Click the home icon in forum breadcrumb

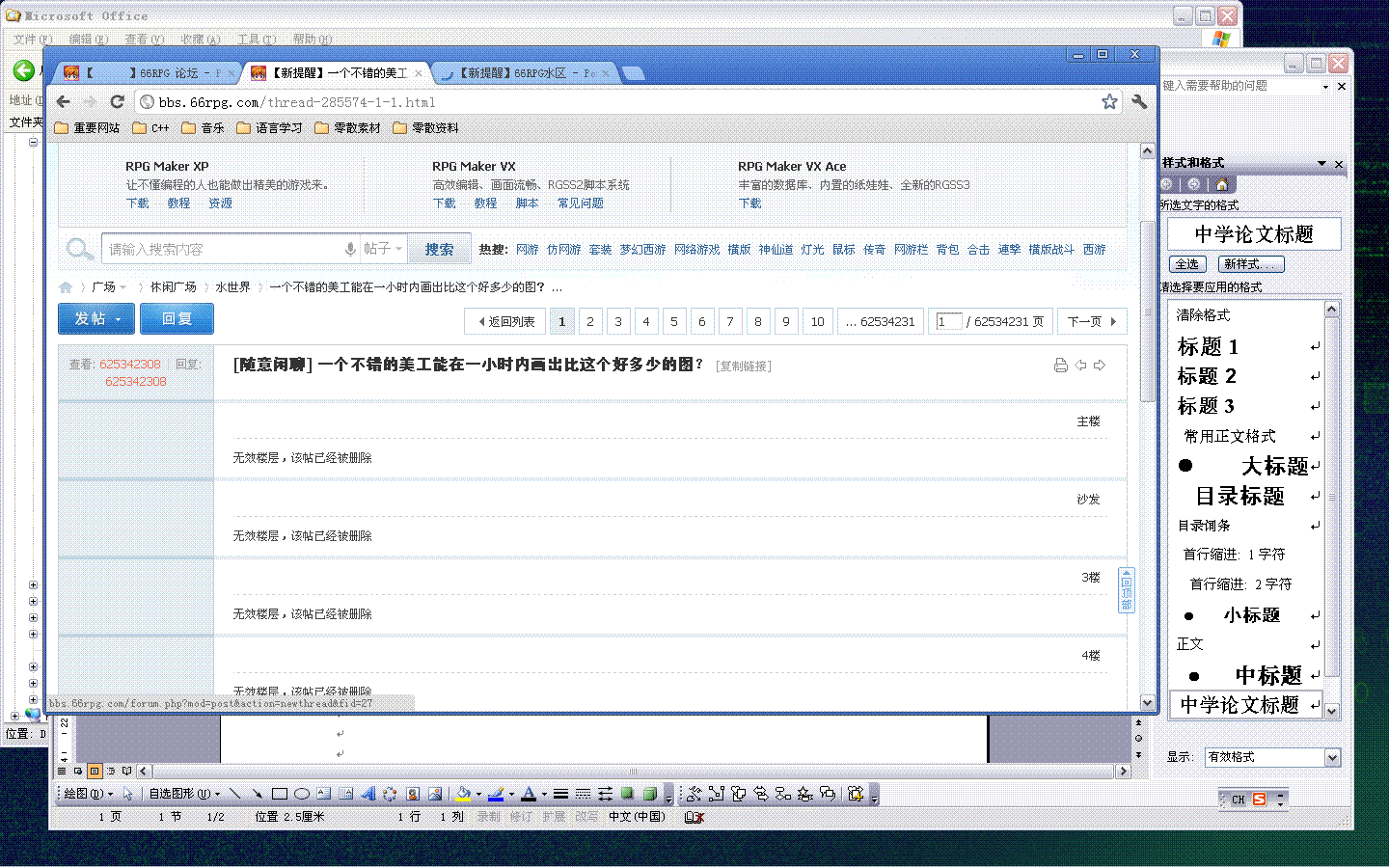66,286
